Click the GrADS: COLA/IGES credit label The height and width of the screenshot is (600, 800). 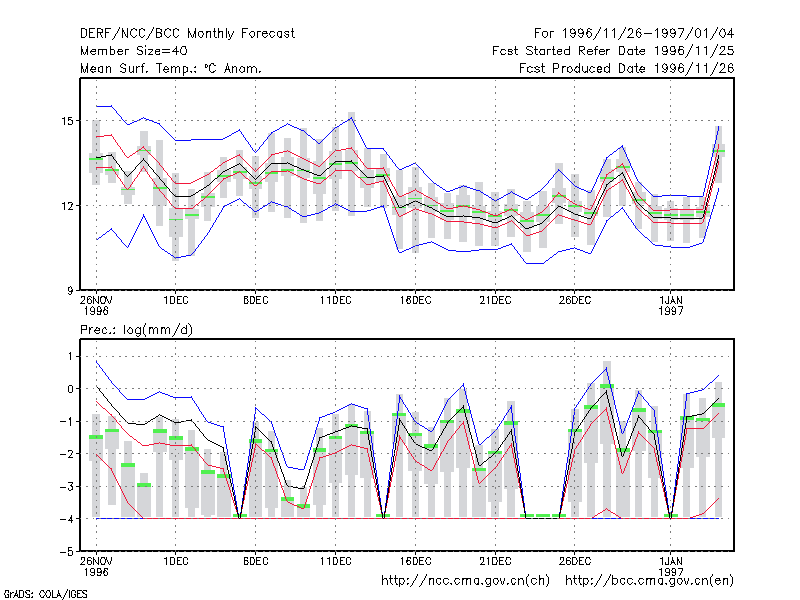coord(46,594)
